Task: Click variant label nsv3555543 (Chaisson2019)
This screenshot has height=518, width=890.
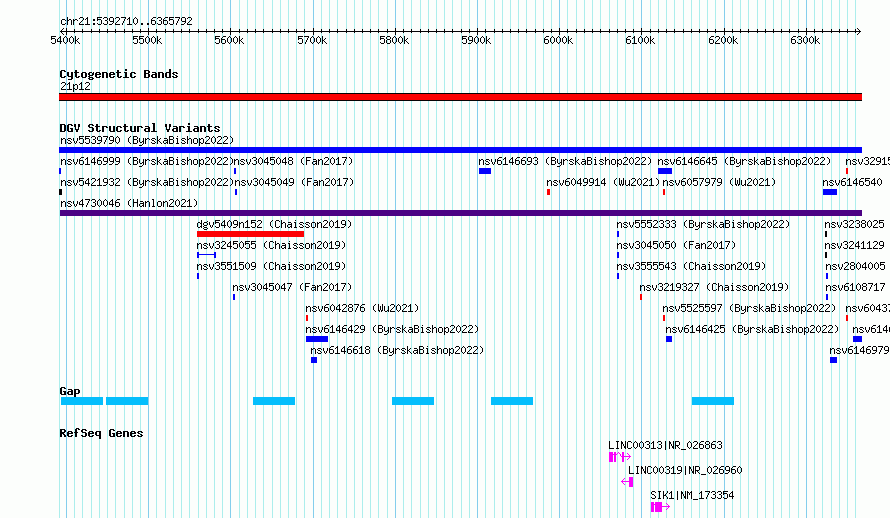Action: [x=691, y=266]
